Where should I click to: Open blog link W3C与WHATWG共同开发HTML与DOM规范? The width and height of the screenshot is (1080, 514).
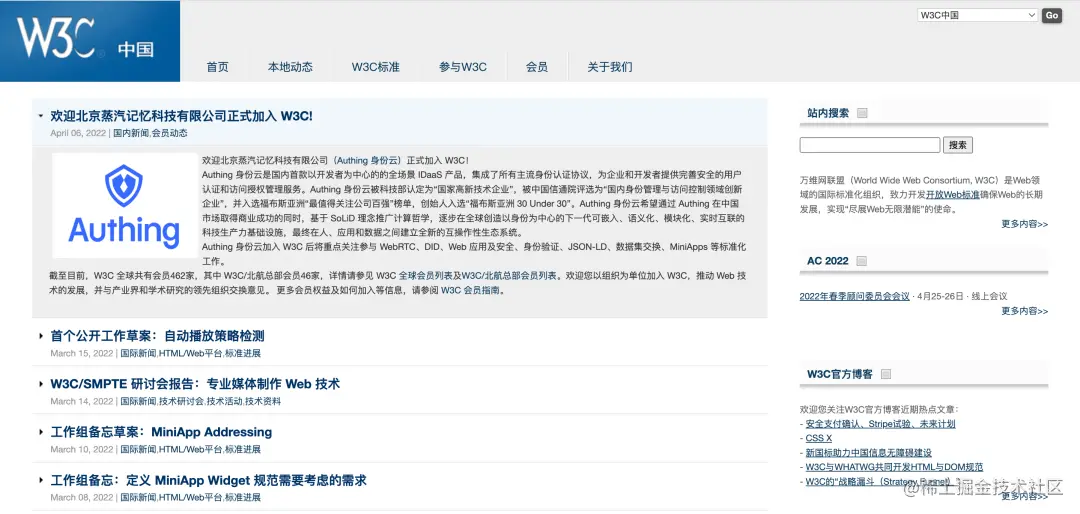894,467
